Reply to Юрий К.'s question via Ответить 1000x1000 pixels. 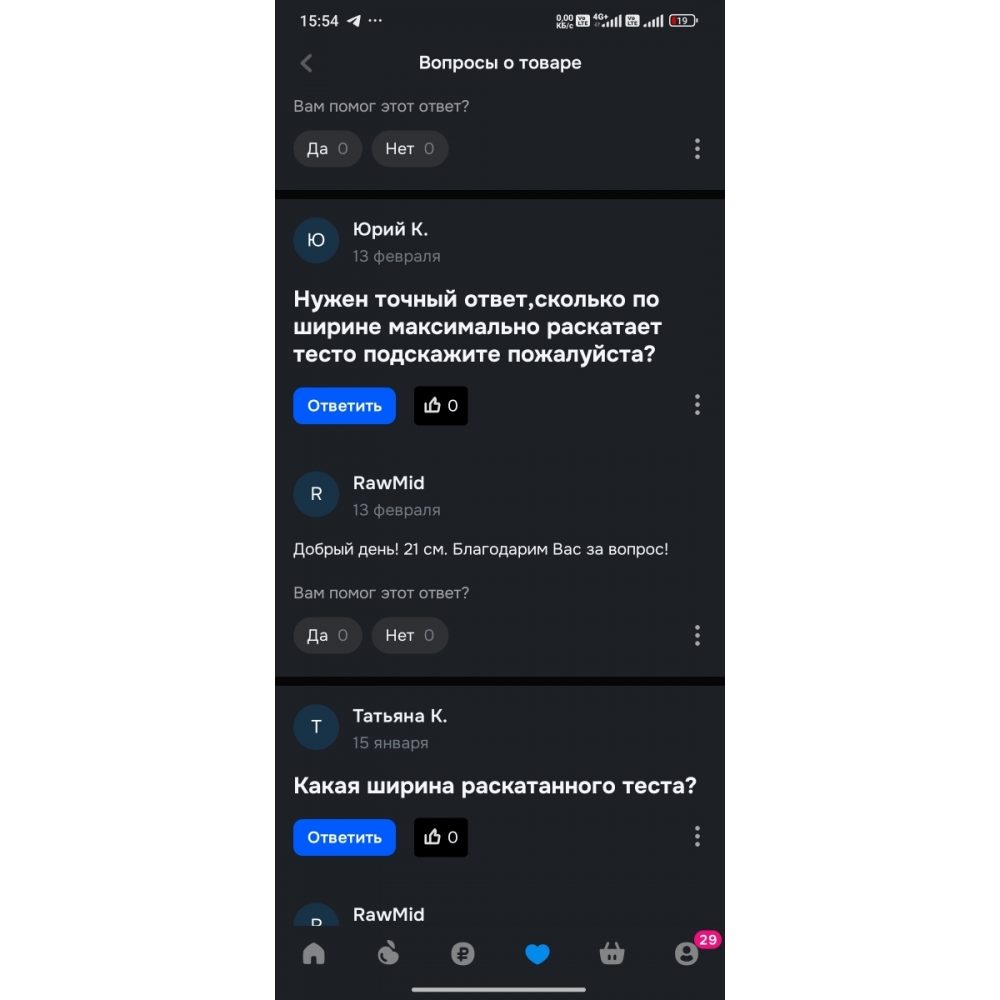click(x=344, y=406)
